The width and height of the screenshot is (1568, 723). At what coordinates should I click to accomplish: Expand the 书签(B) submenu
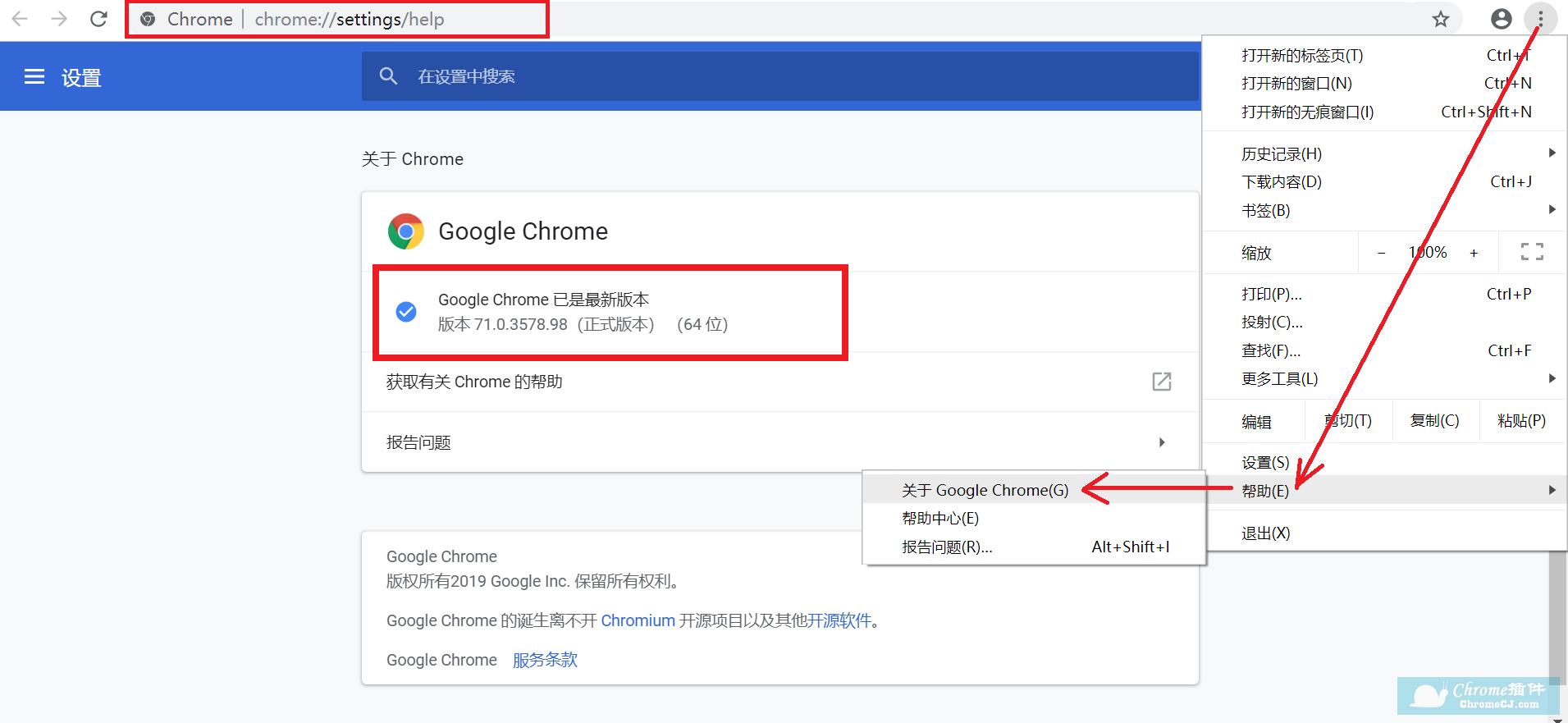[1551, 210]
